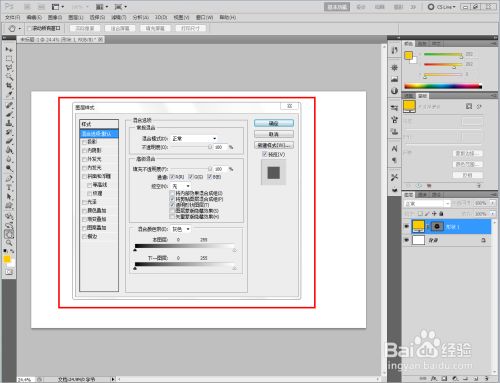This screenshot has height=383, width=500.
Task: Enable the 描边 (Stroke) style checkbox
Action: click(84, 236)
